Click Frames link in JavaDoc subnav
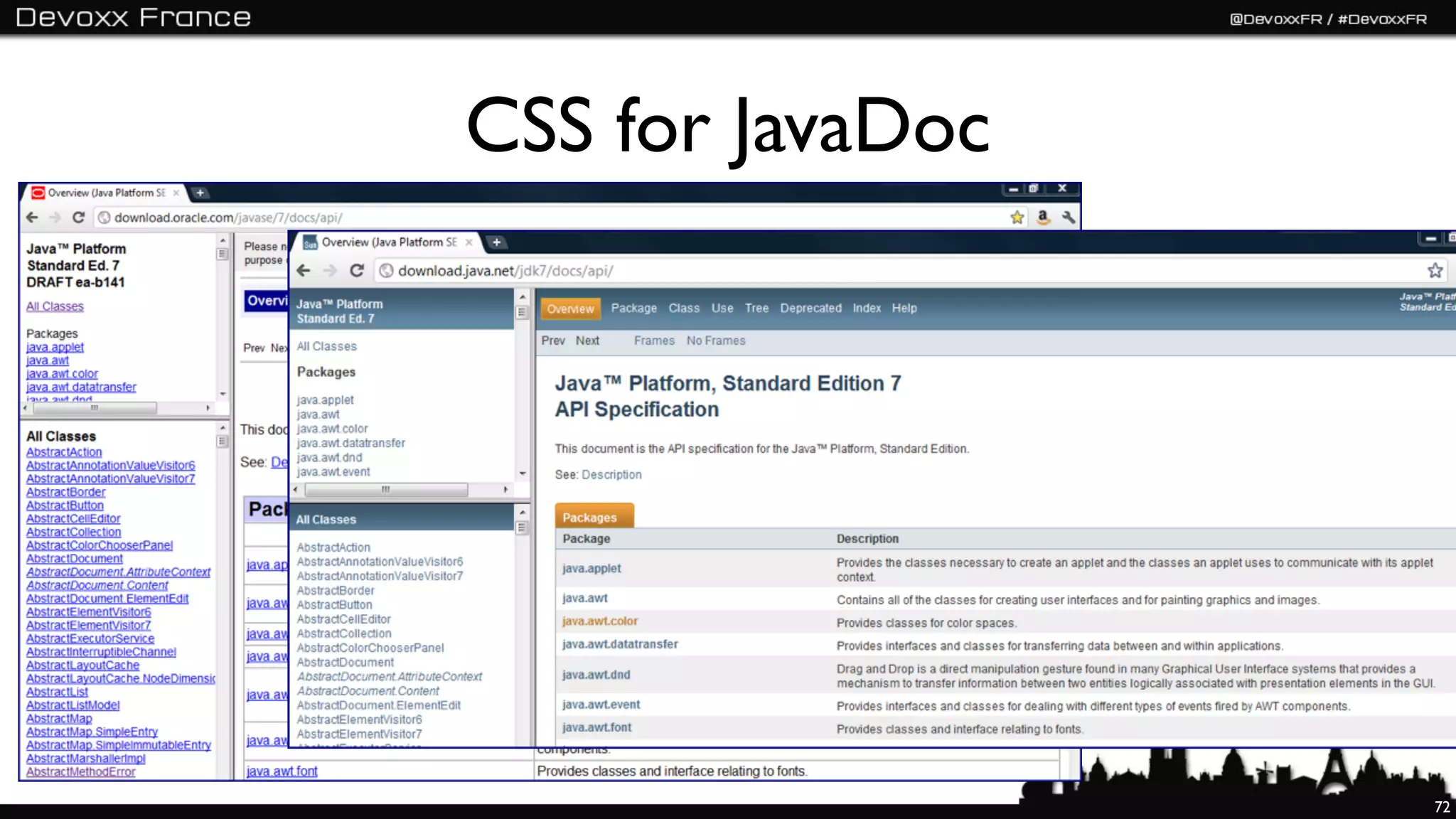 point(654,341)
